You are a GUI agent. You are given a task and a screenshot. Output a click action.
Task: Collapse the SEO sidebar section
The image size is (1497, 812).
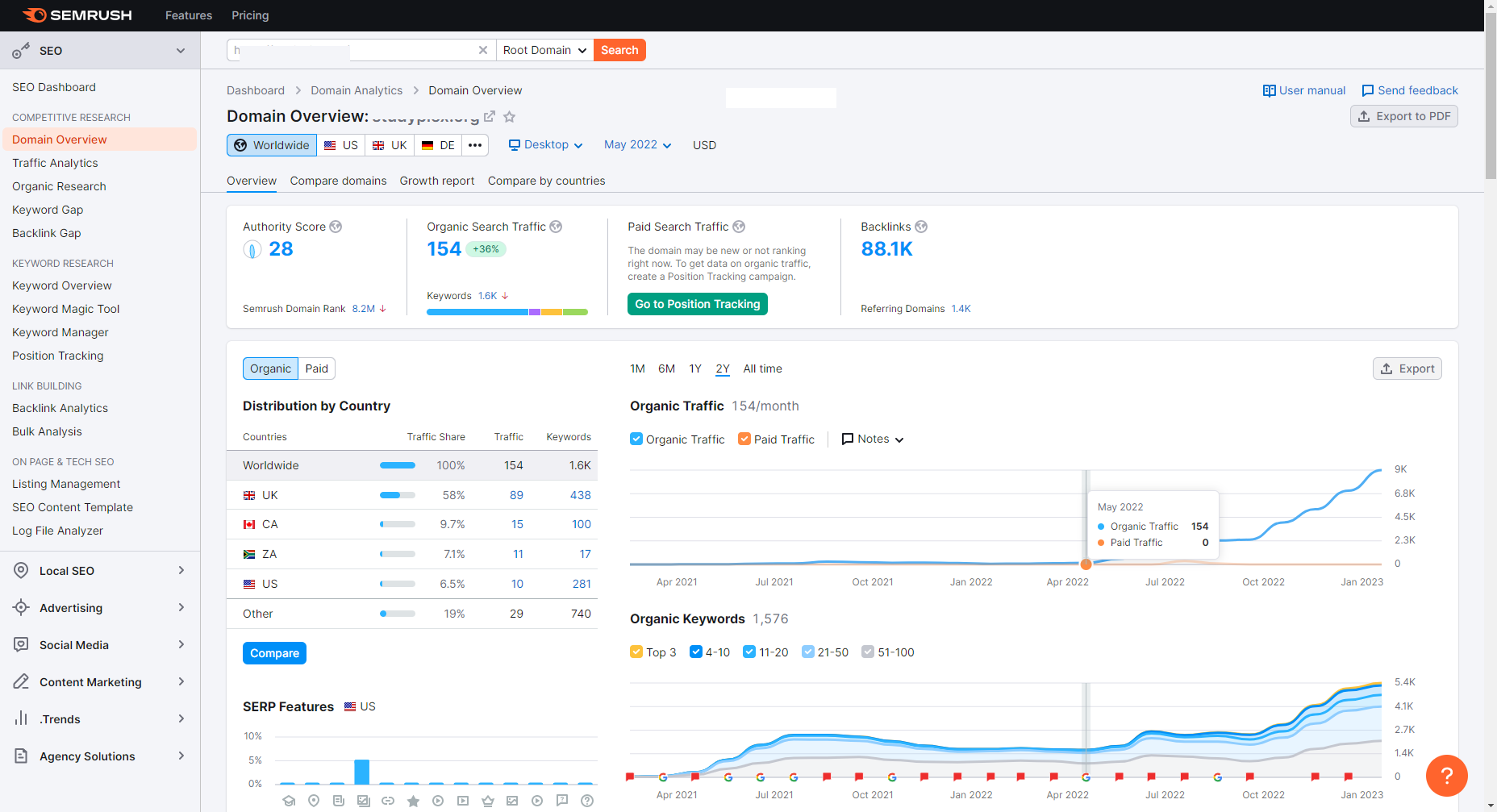181,51
